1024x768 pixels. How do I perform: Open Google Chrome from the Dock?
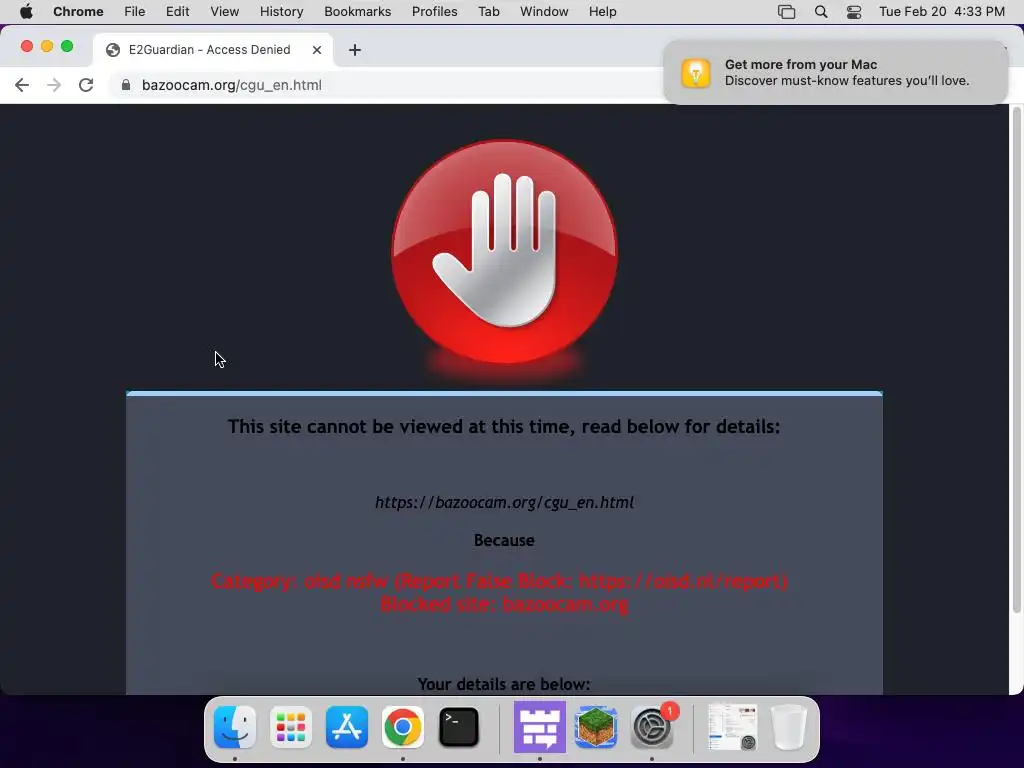[402, 726]
